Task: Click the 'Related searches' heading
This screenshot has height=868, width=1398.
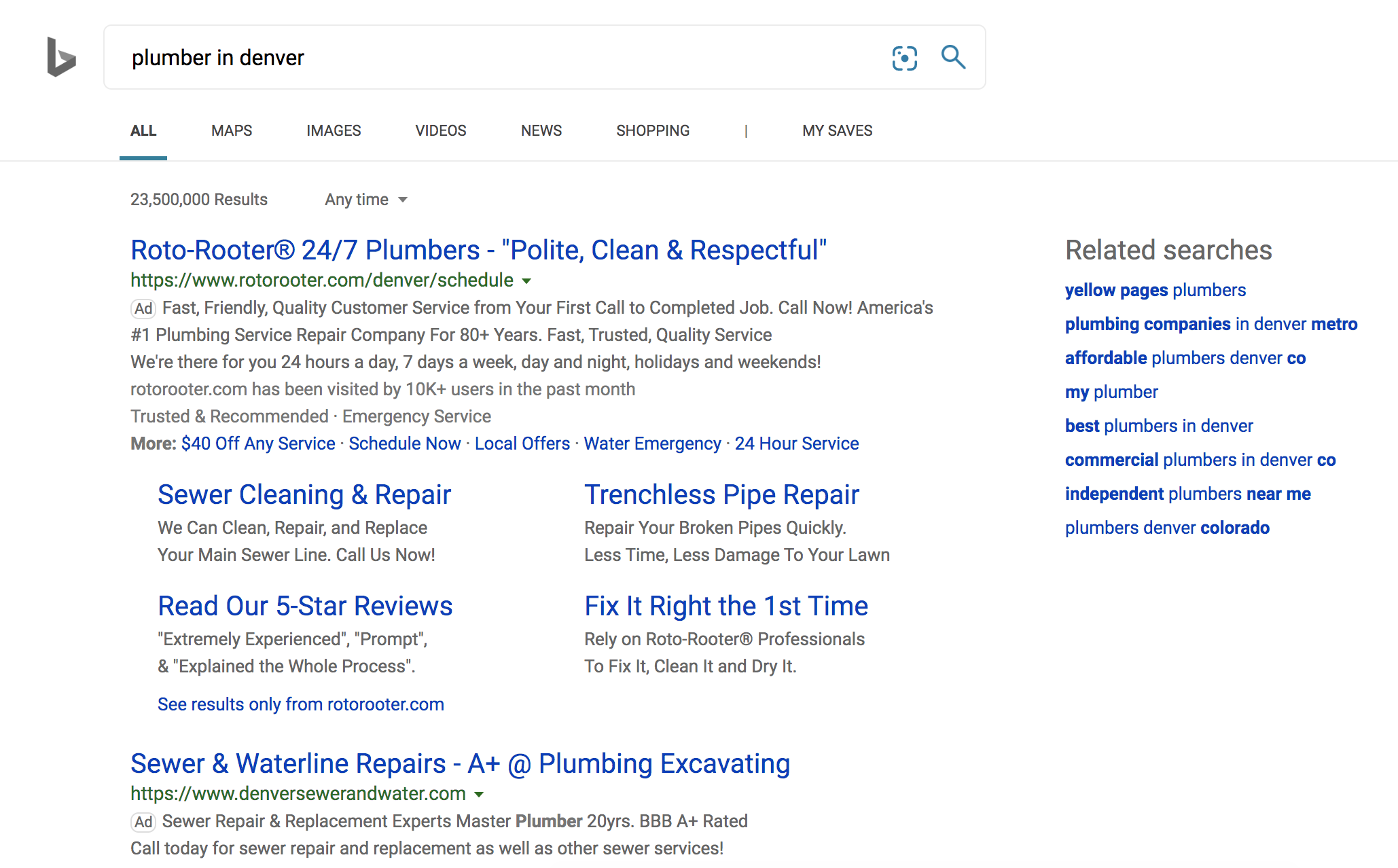Action: click(1168, 250)
